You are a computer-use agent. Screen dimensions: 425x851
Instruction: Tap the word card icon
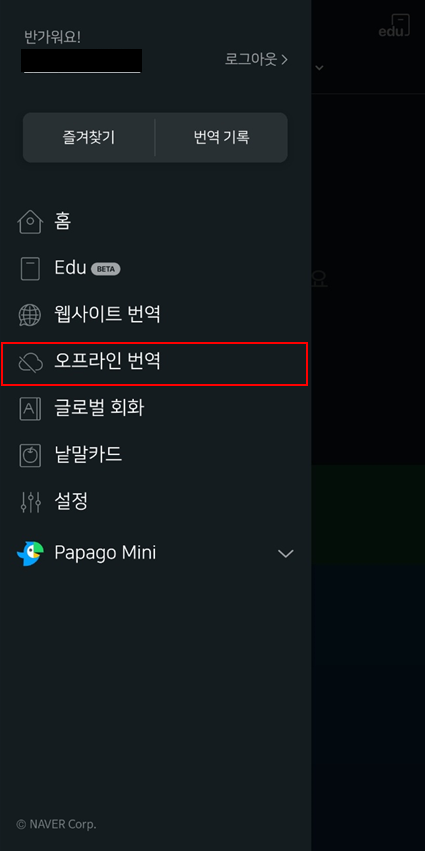click(30, 455)
